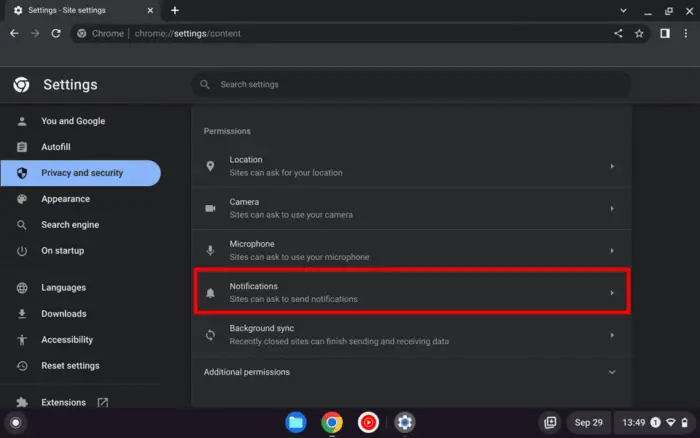Image resolution: width=700 pixels, height=438 pixels.
Task: Close the Settings - Site settings tab
Action: (x=150, y=10)
